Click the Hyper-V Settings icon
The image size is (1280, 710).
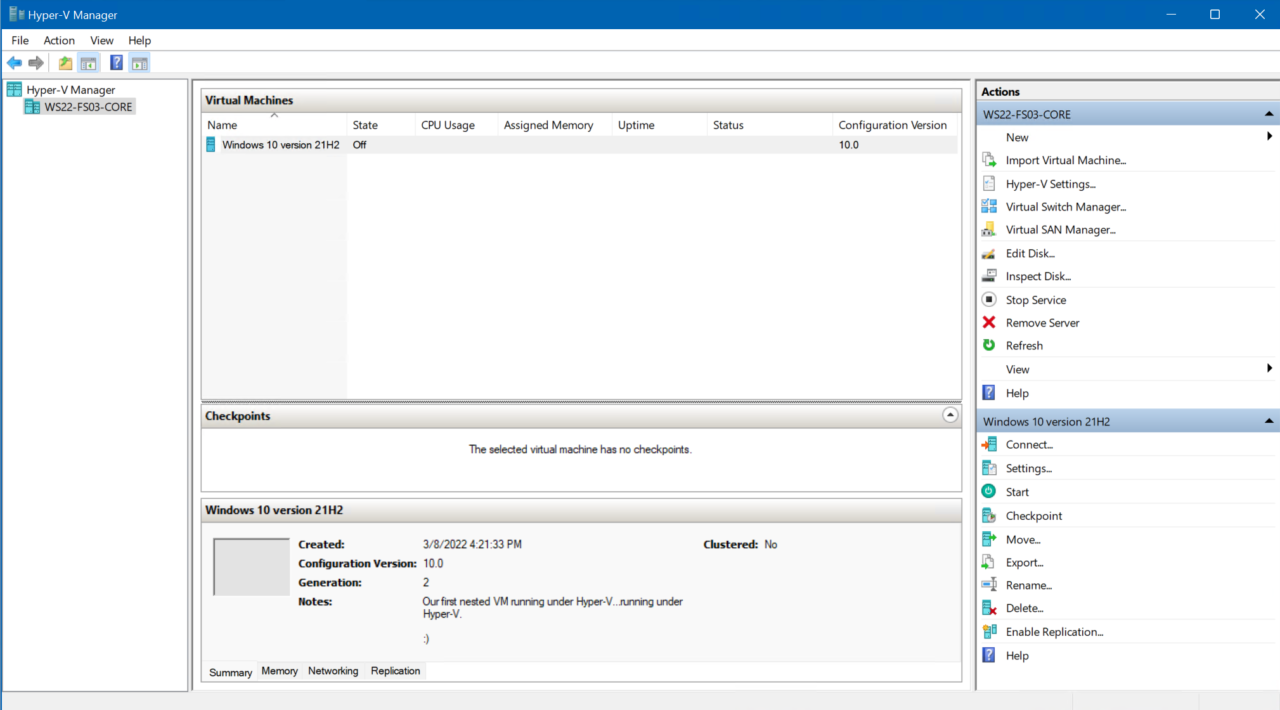[989, 184]
